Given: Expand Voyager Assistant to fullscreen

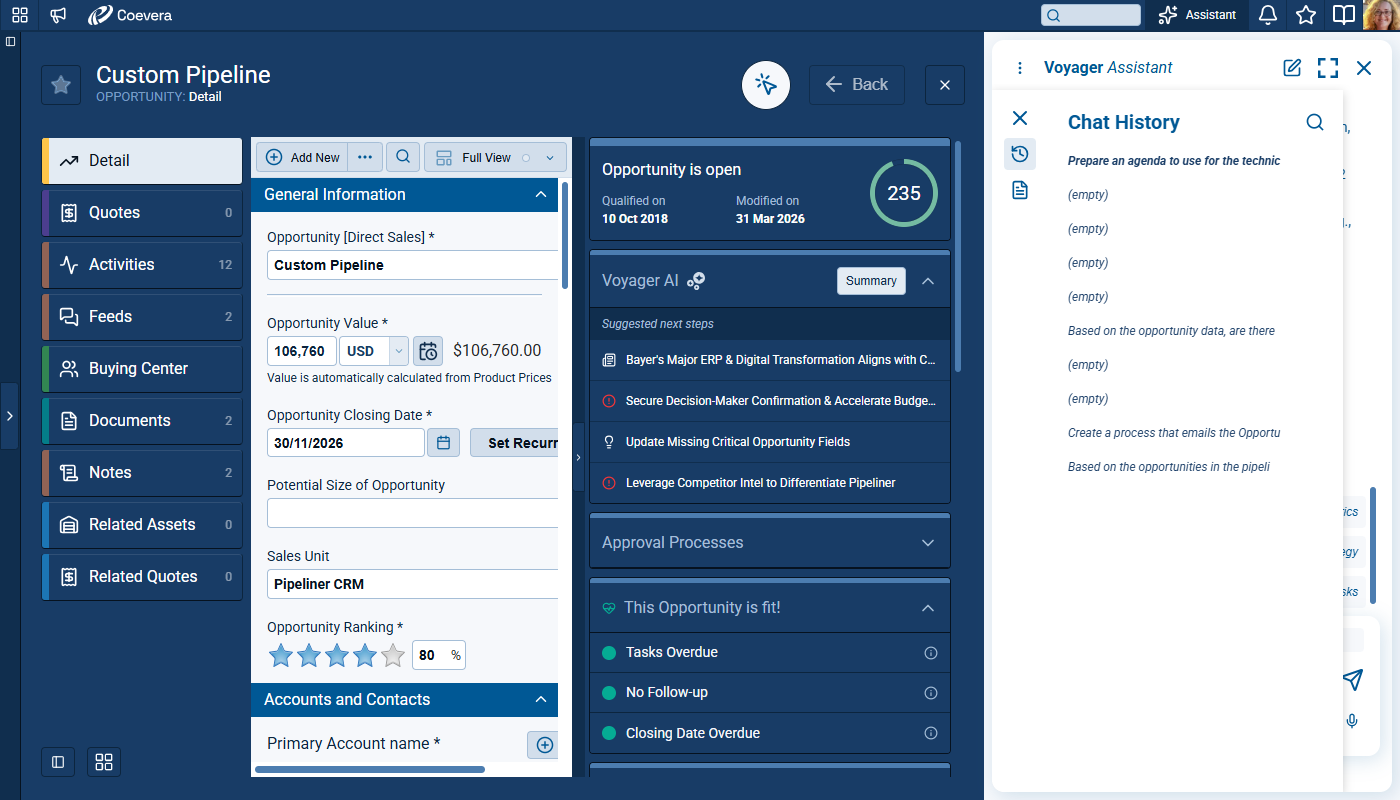Looking at the screenshot, I should [x=1327, y=68].
